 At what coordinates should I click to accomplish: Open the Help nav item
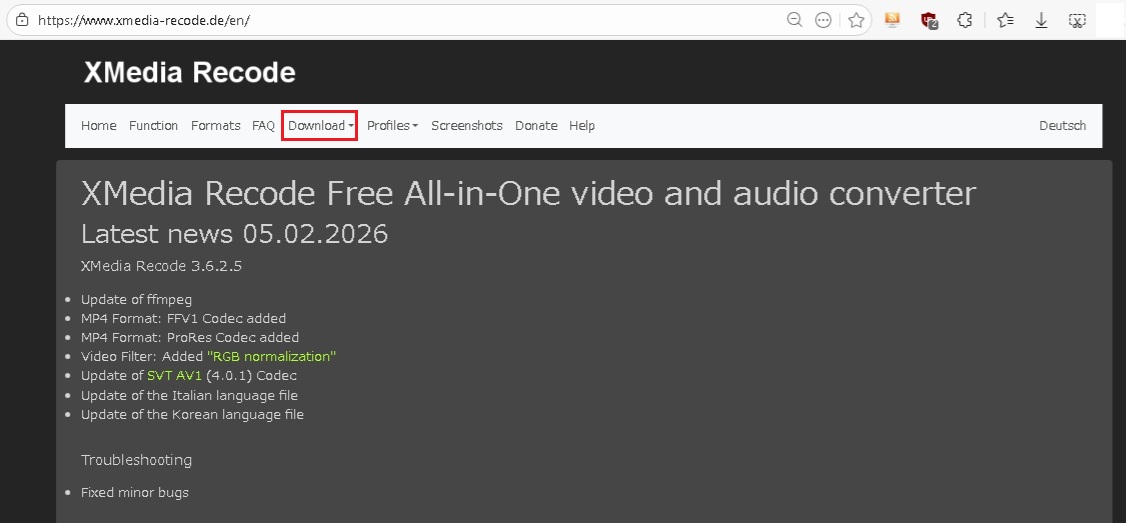pyautogui.click(x=582, y=126)
